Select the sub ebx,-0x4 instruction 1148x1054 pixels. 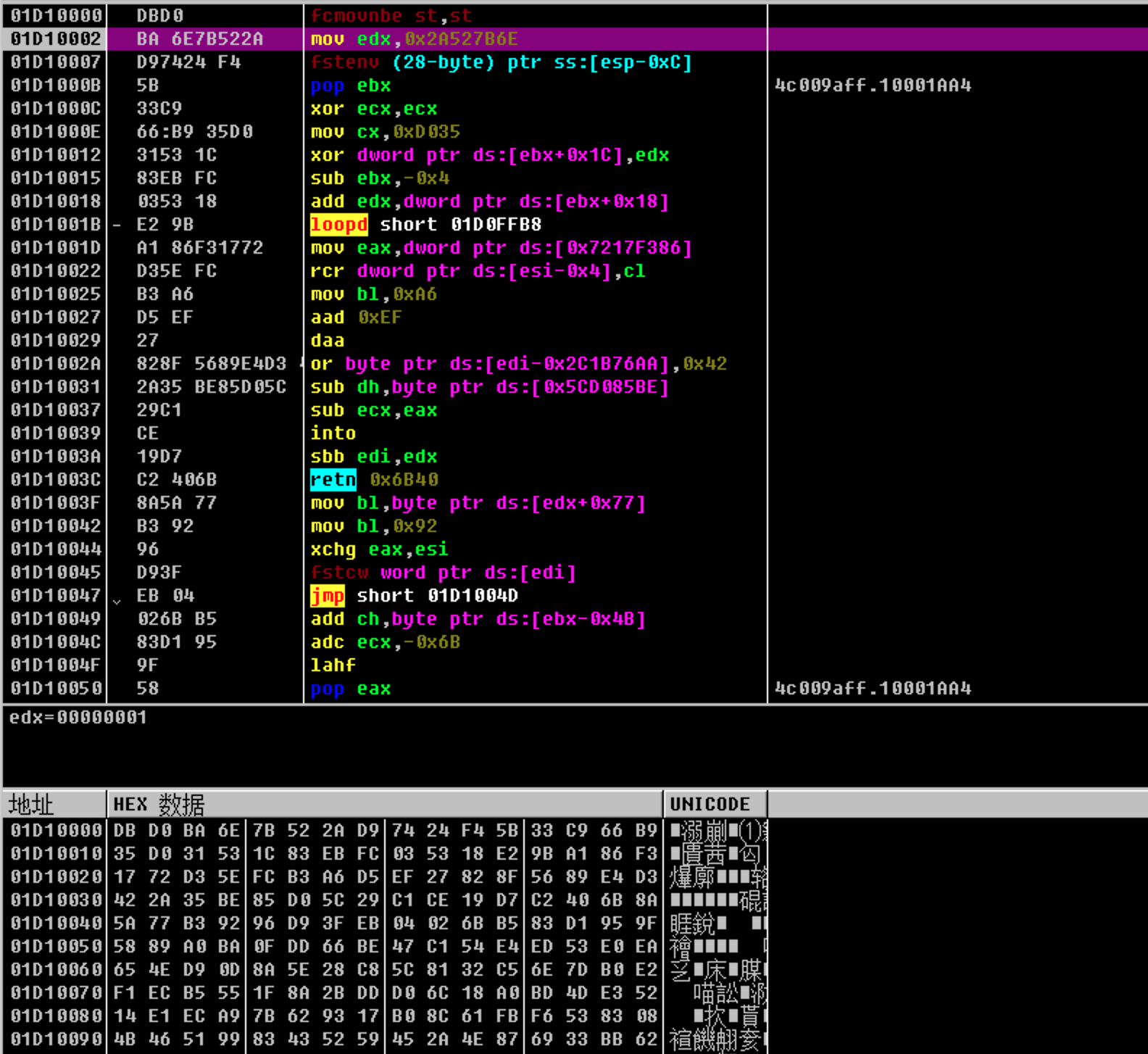[x=379, y=178]
